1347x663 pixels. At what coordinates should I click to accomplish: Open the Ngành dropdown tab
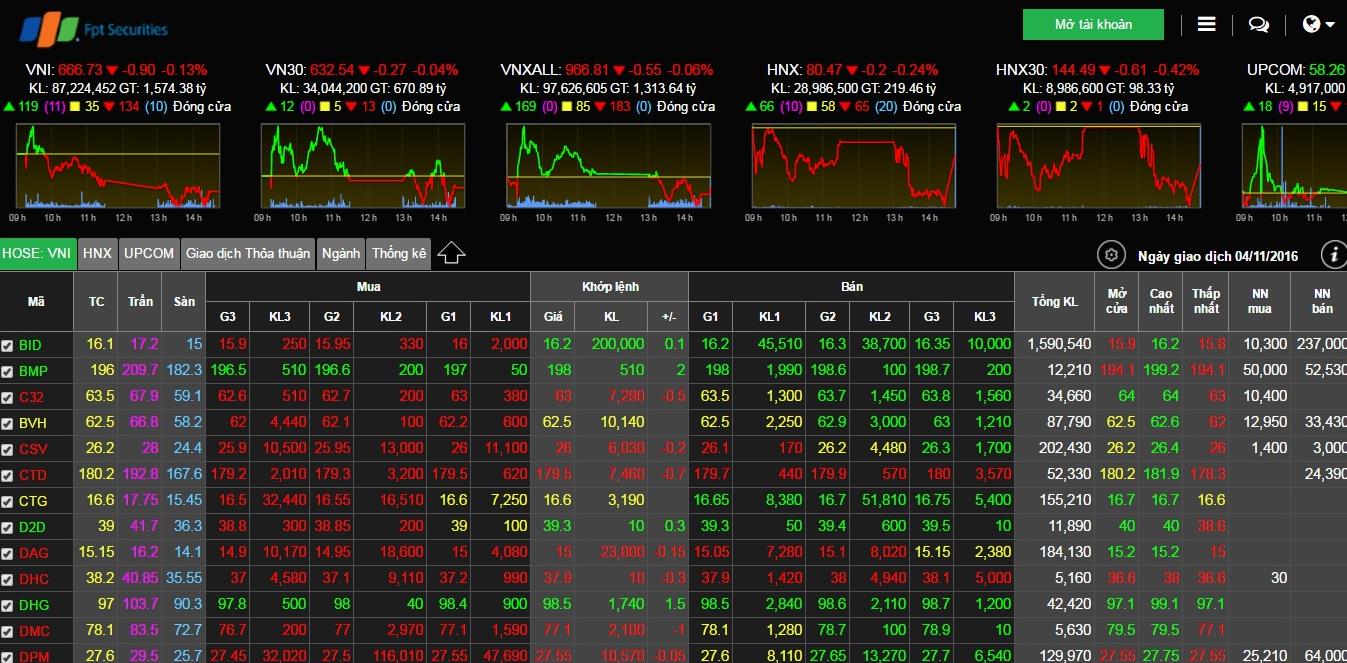tap(341, 253)
